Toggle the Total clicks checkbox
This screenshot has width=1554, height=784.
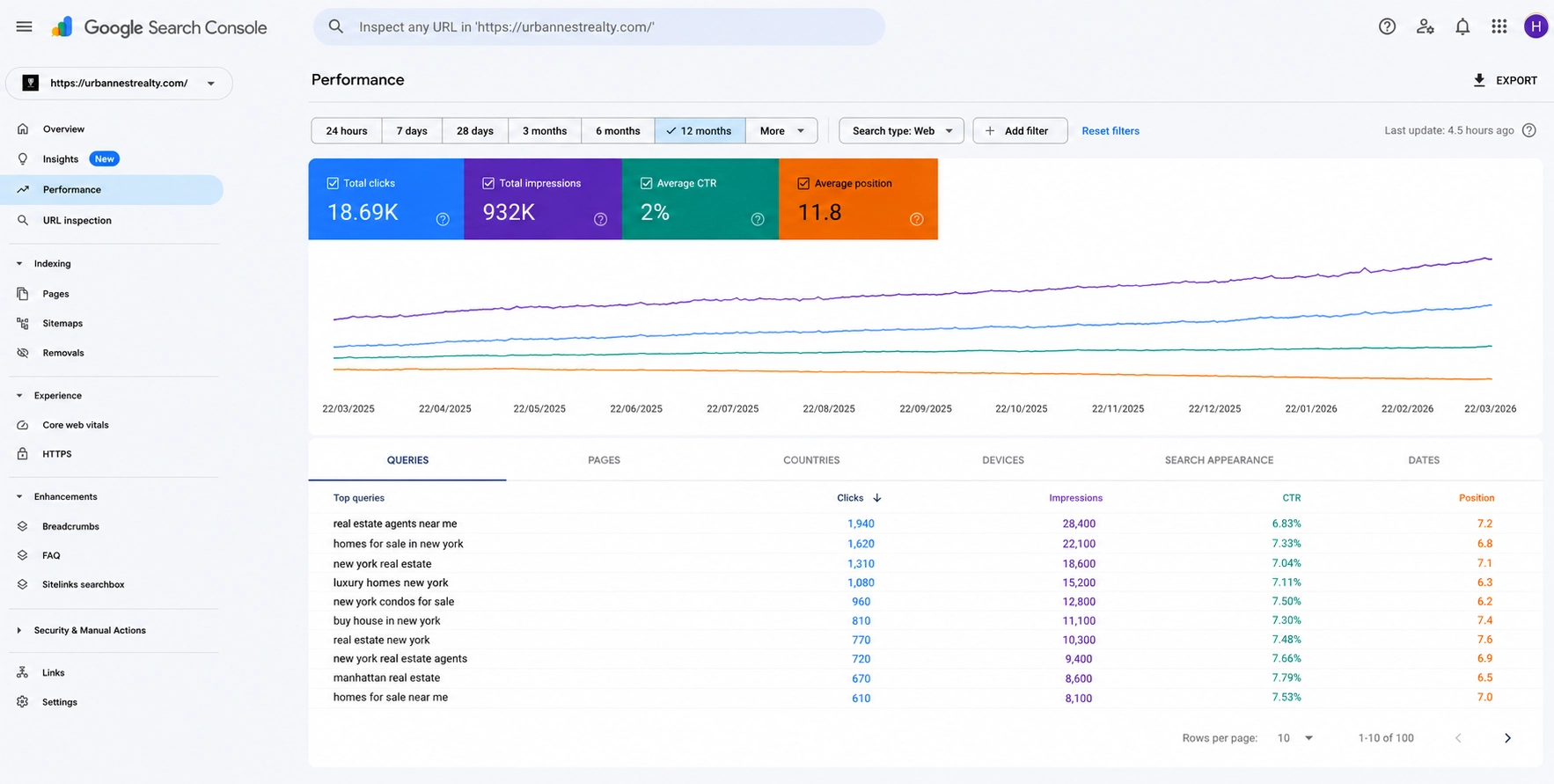[x=333, y=183]
